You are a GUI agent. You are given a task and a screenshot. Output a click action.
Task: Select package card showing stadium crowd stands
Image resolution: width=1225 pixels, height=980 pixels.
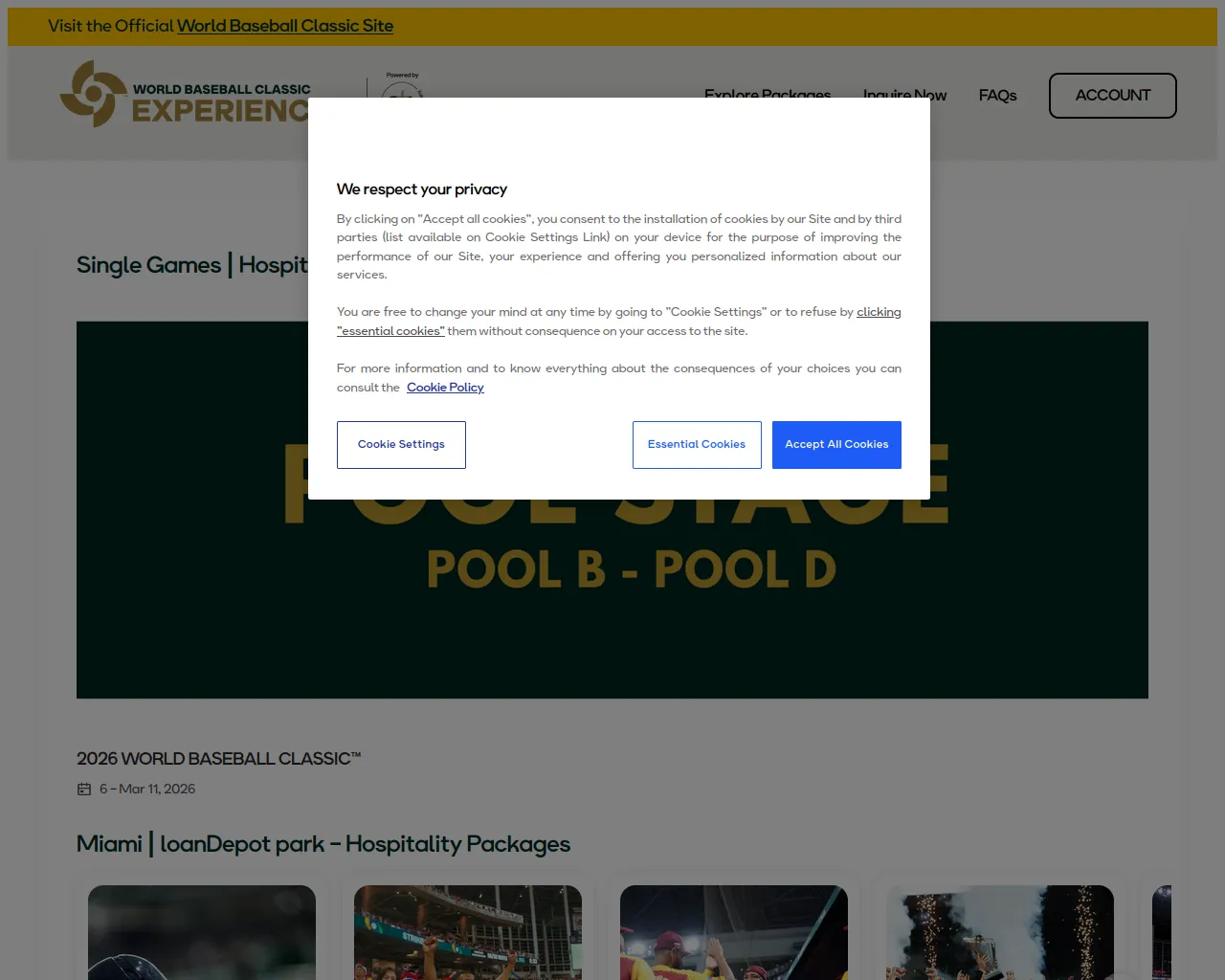click(x=468, y=931)
